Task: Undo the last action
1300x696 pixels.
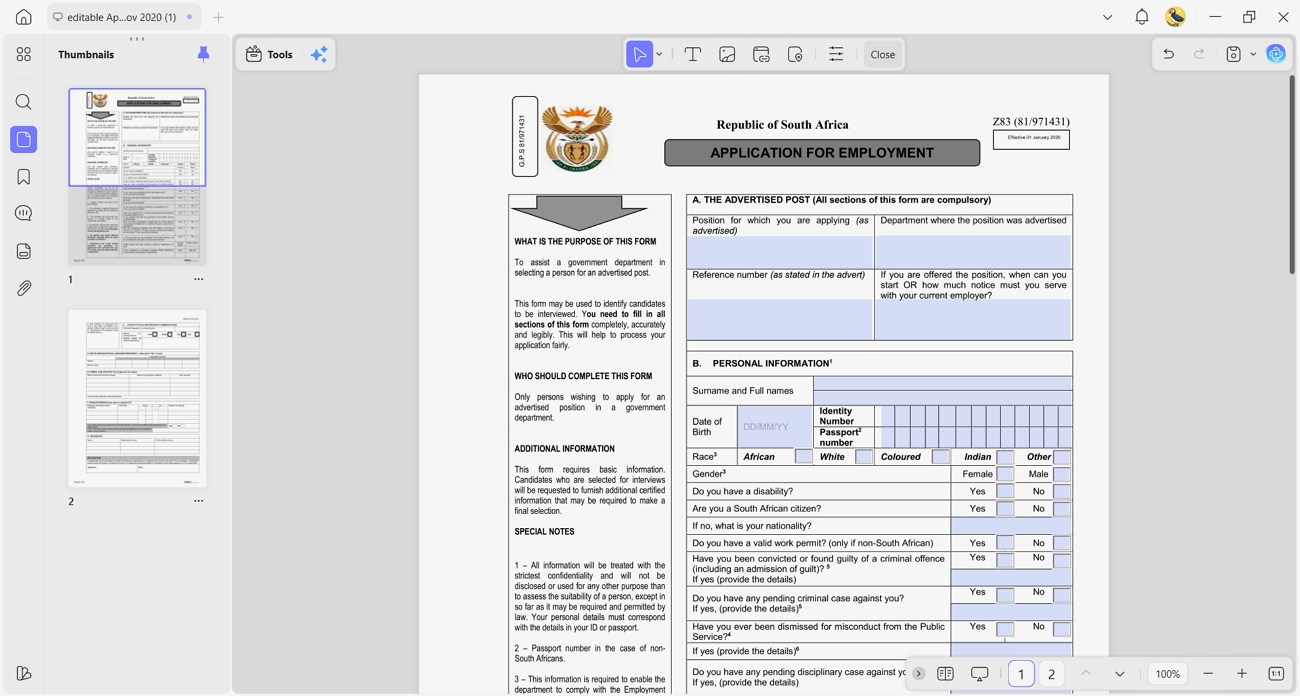Action: 1168,55
